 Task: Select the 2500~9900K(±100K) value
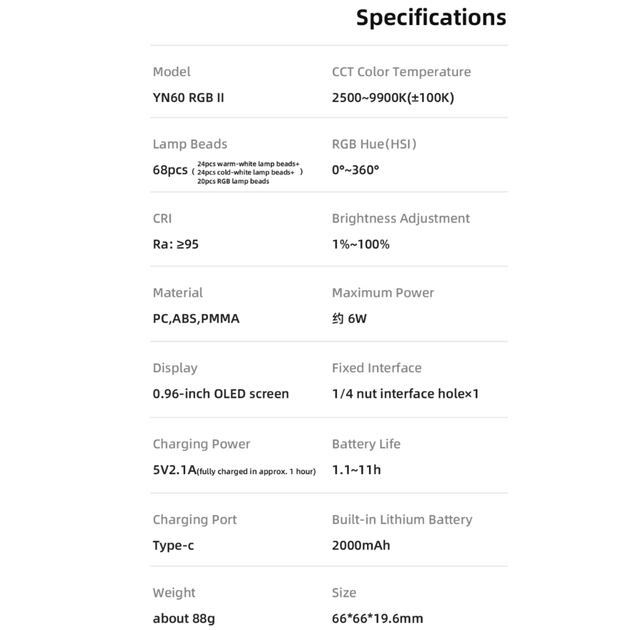point(393,98)
